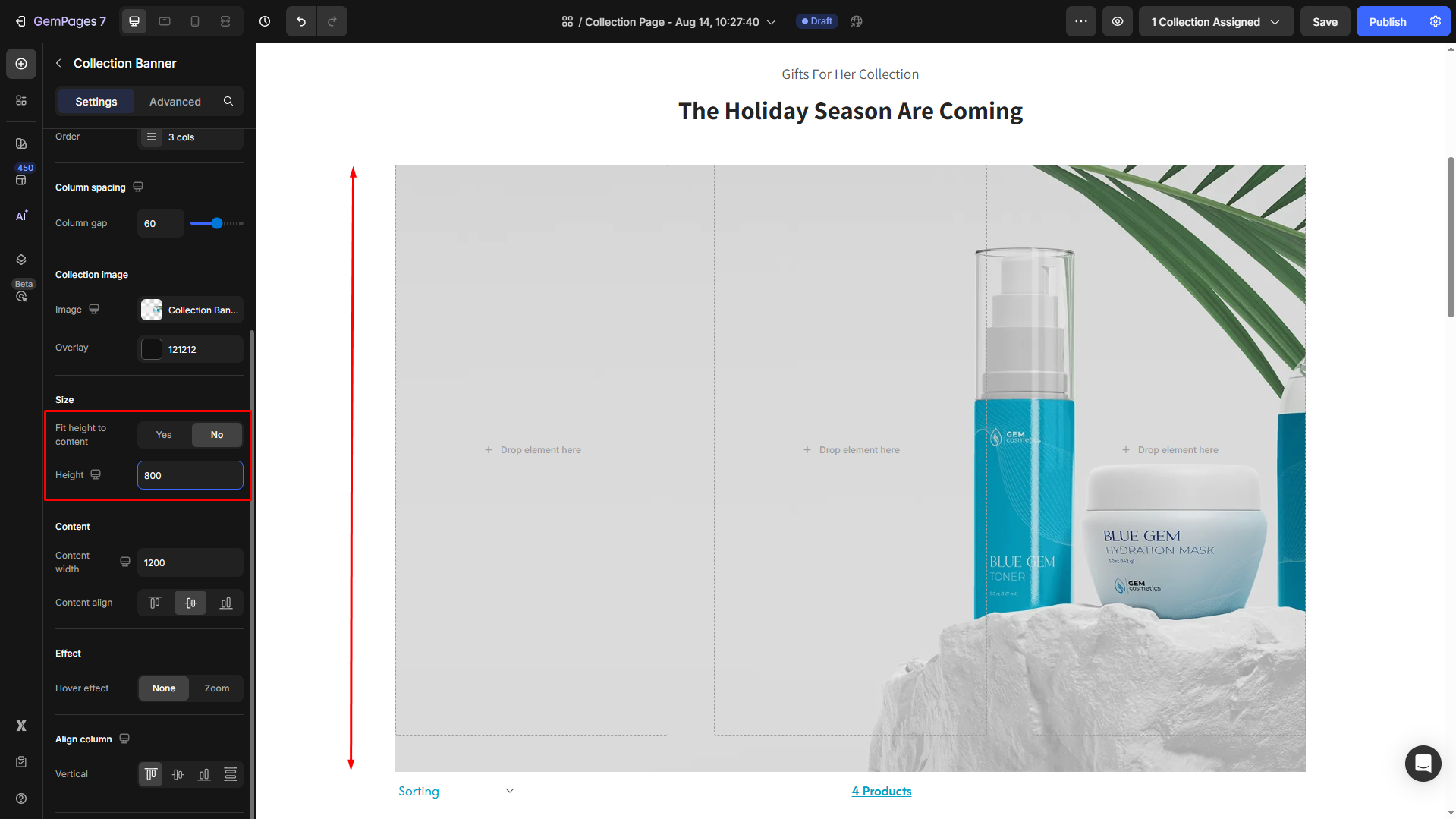Switch to mobile device view icon

pyautogui.click(x=195, y=21)
